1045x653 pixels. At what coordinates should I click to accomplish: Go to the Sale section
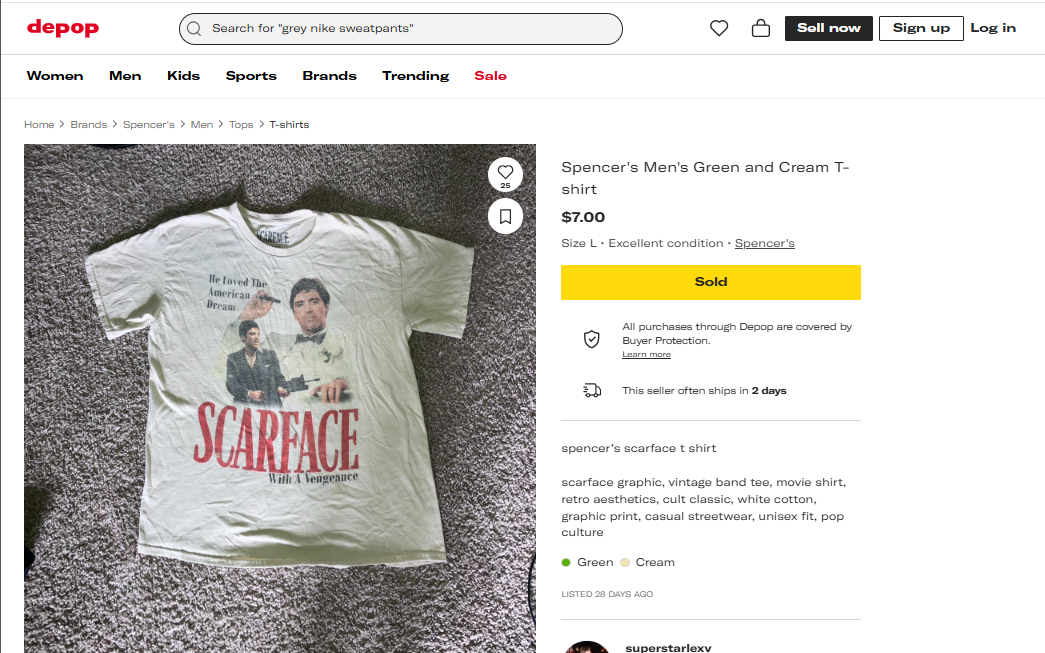490,76
